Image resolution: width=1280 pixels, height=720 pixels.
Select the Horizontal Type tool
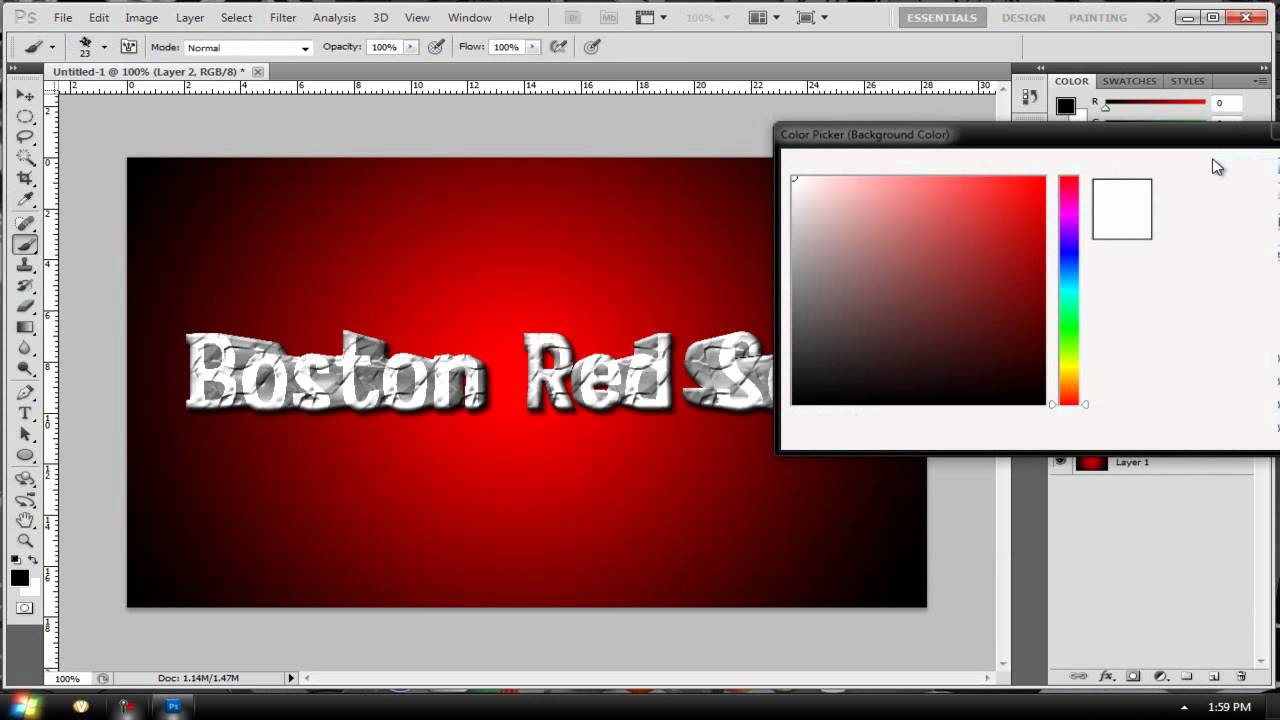(25, 414)
